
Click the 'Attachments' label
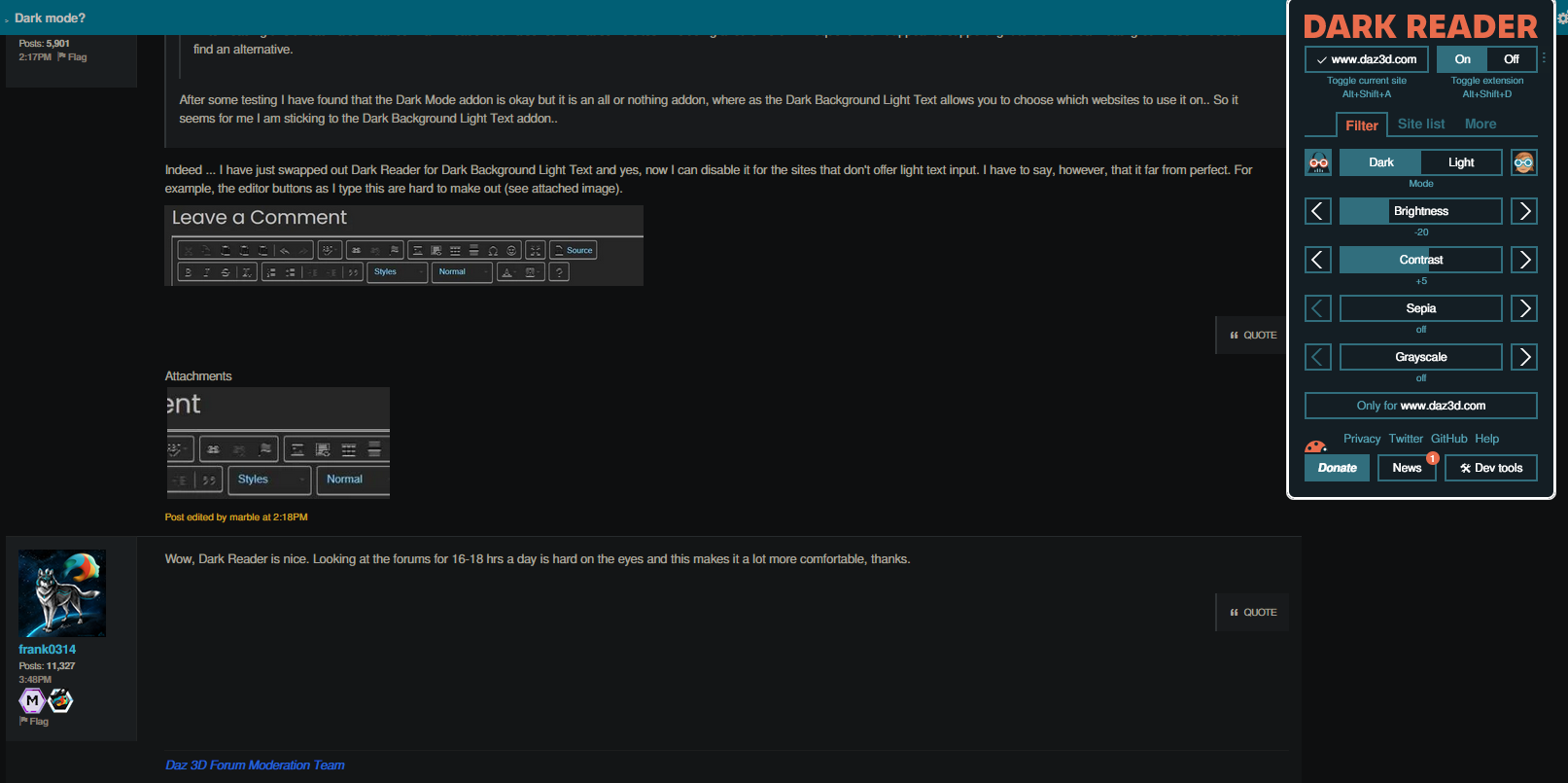click(x=198, y=376)
